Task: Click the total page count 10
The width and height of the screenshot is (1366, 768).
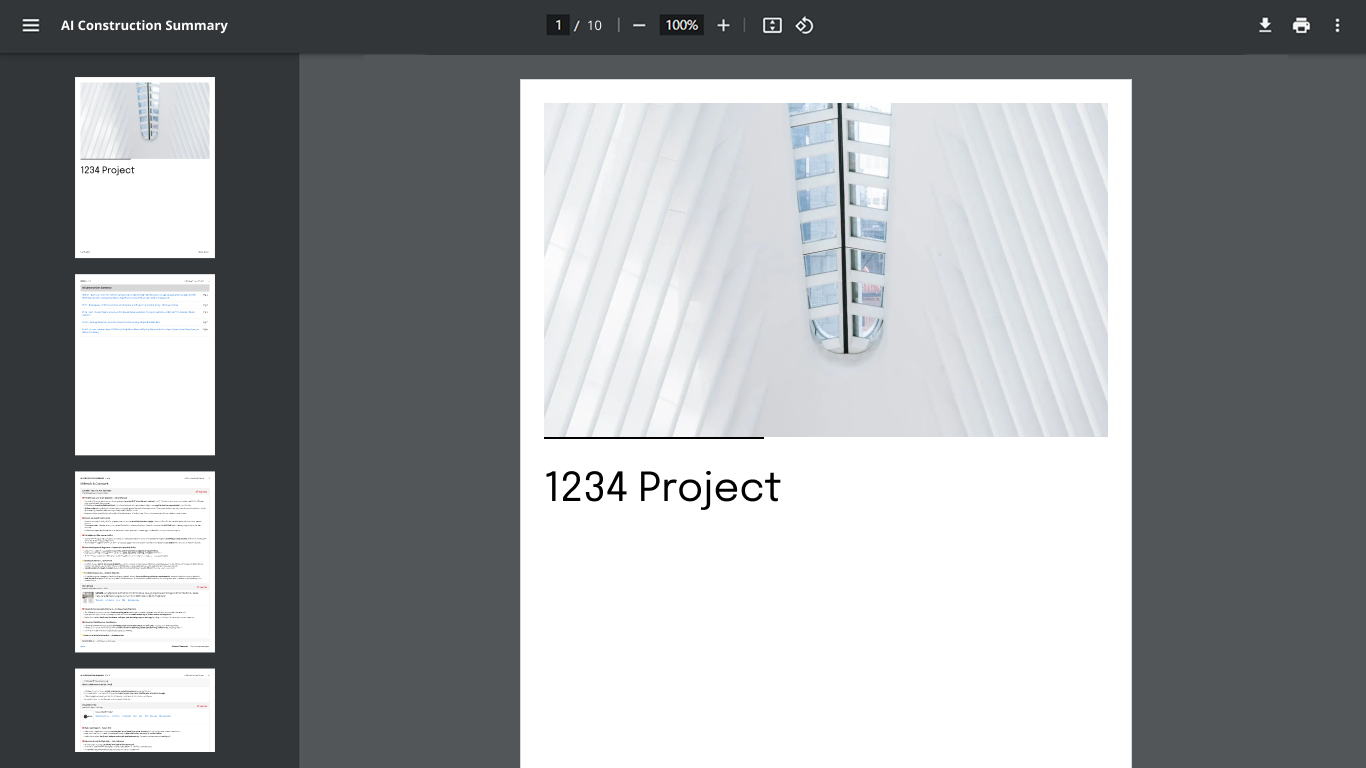Action: click(x=594, y=25)
